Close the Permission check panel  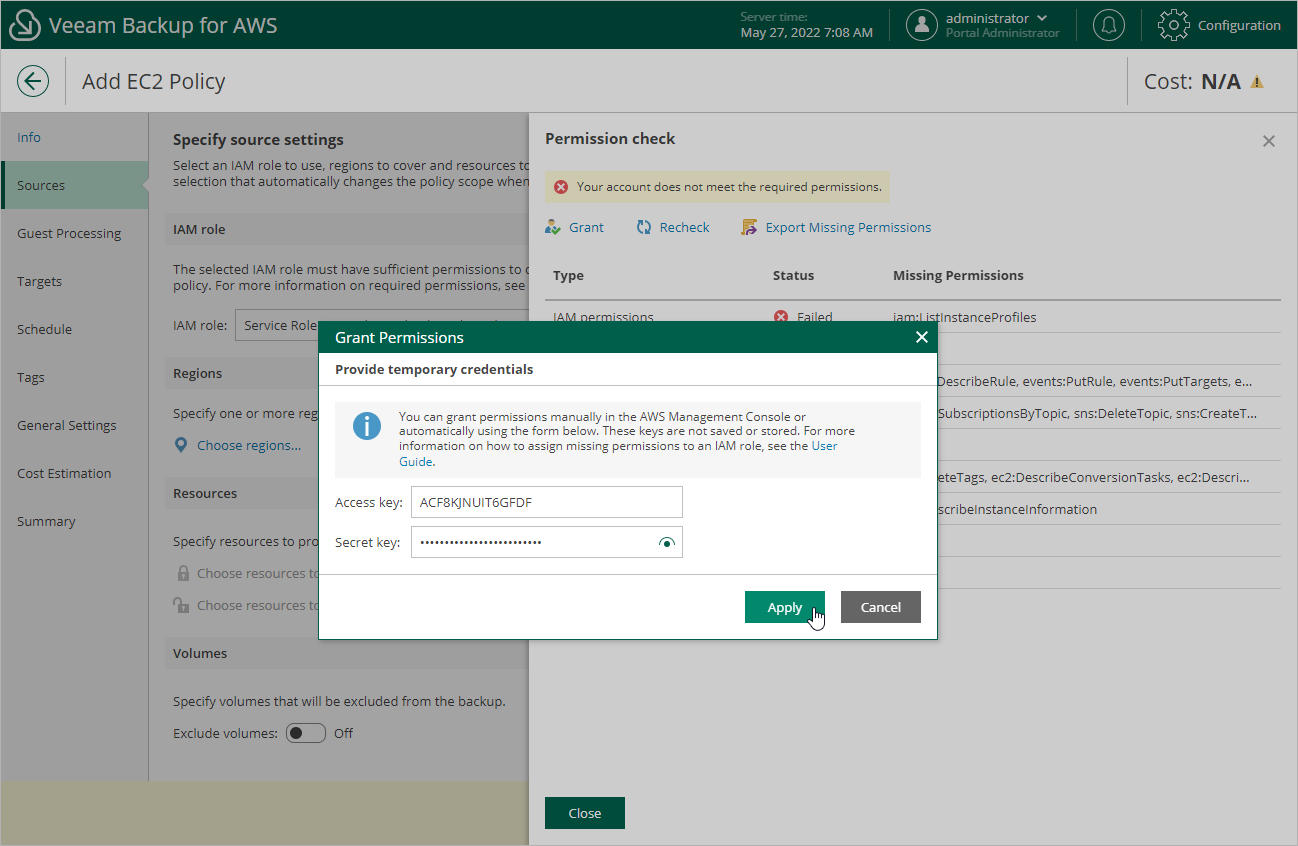point(1268,141)
